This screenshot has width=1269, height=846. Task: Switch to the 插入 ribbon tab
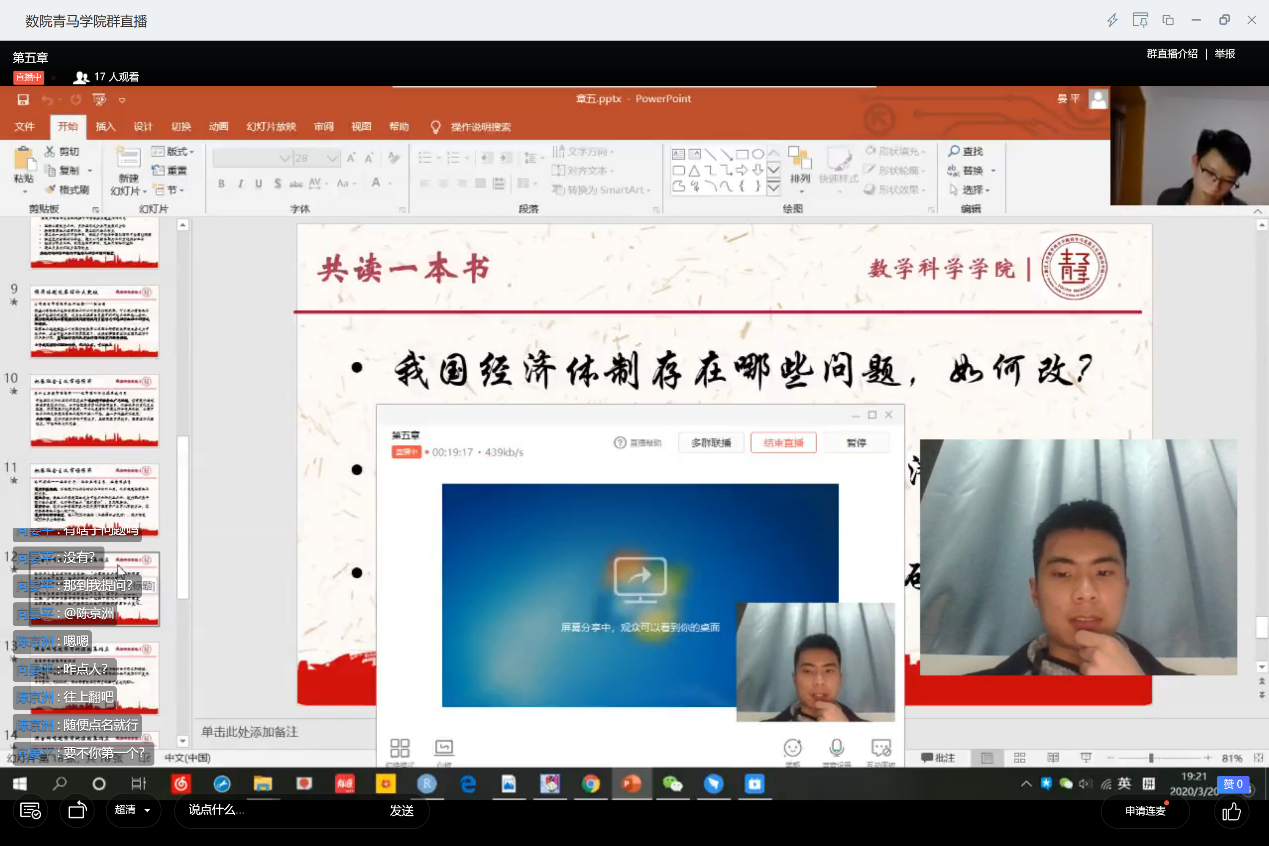click(105, 127)
